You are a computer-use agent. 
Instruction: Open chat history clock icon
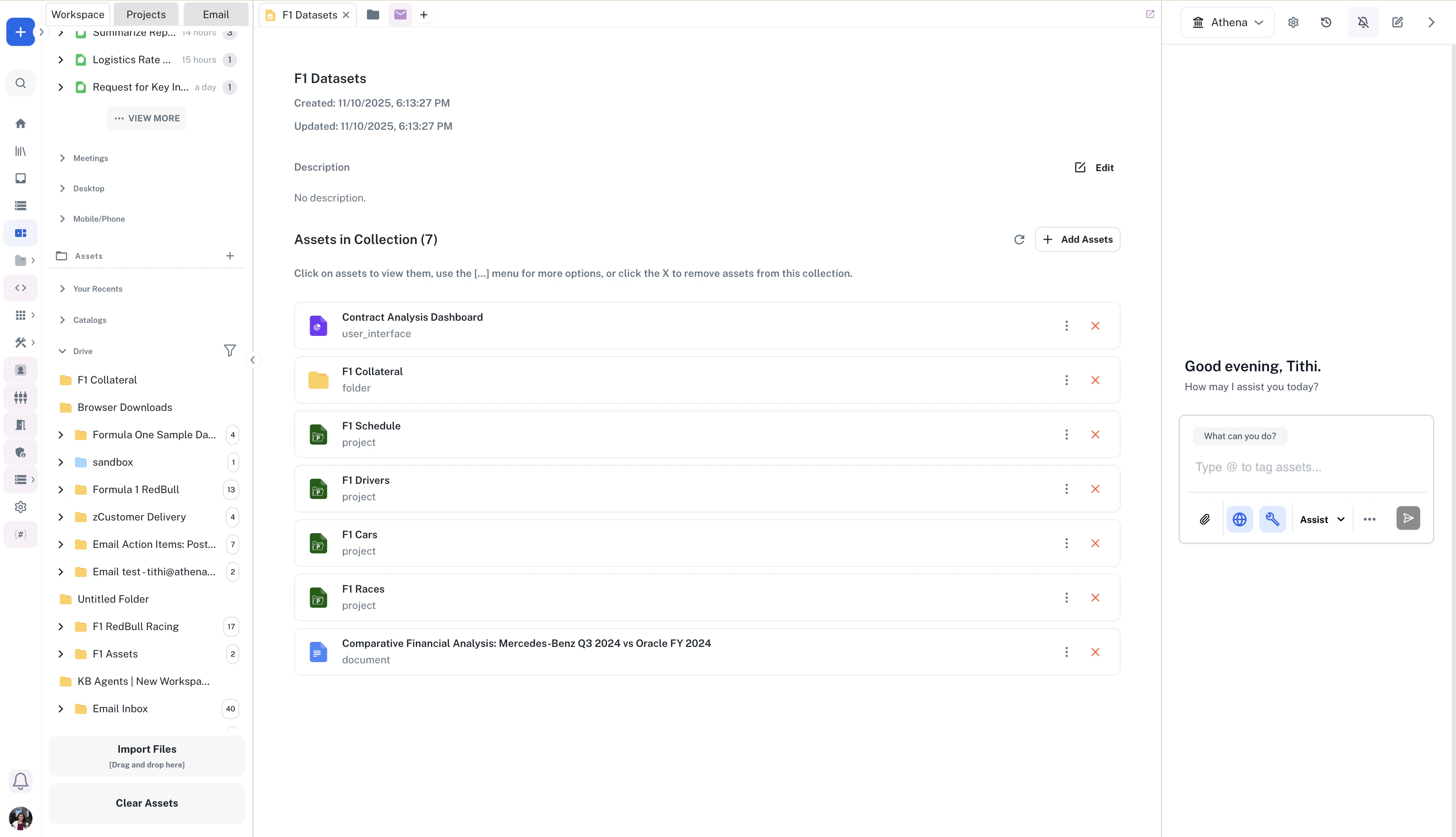click(x=1325, y=22)
